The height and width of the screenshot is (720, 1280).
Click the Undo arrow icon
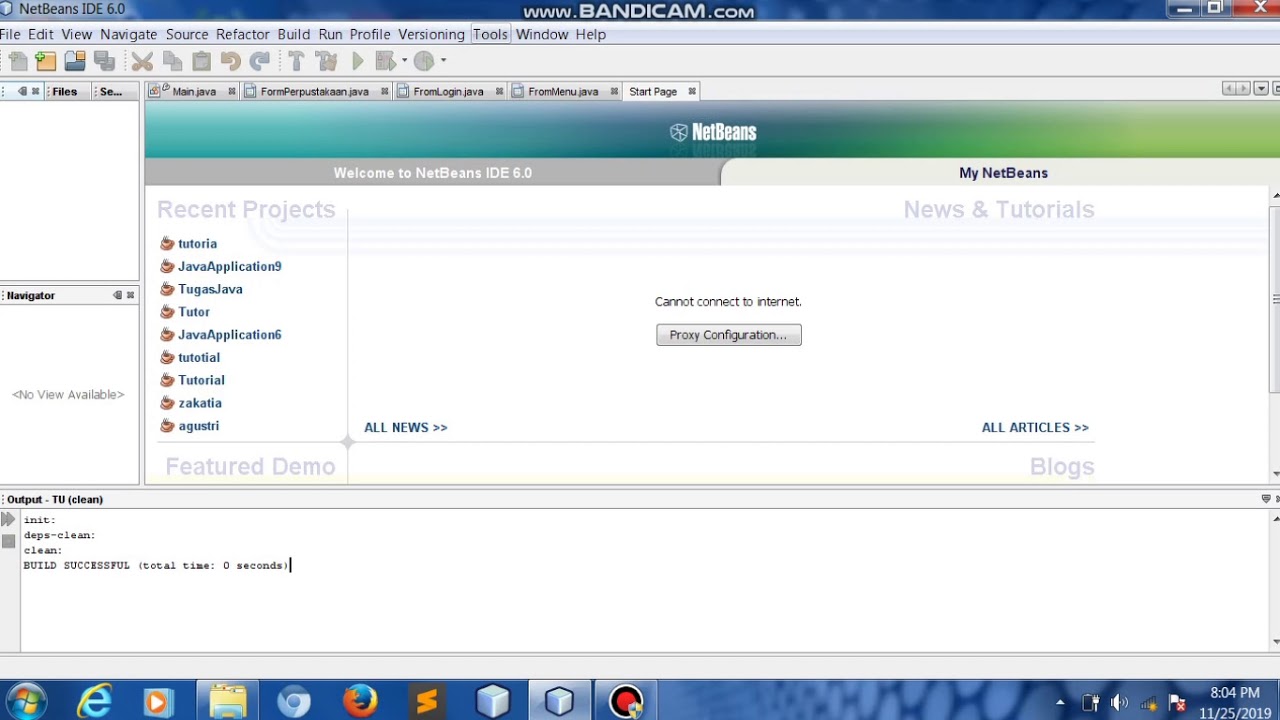point(230,62)
